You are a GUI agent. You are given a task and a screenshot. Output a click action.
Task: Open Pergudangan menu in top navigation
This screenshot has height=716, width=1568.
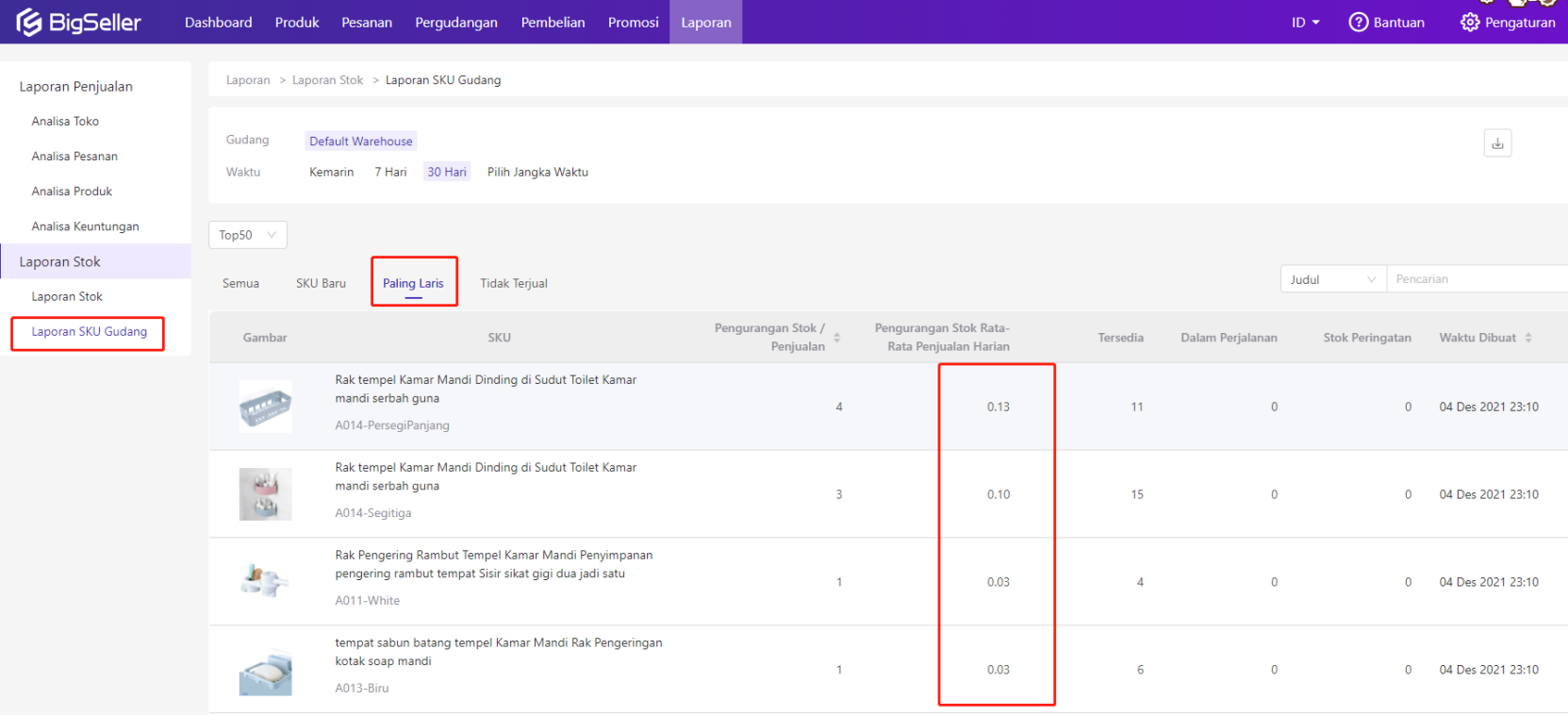pos(455,22)
